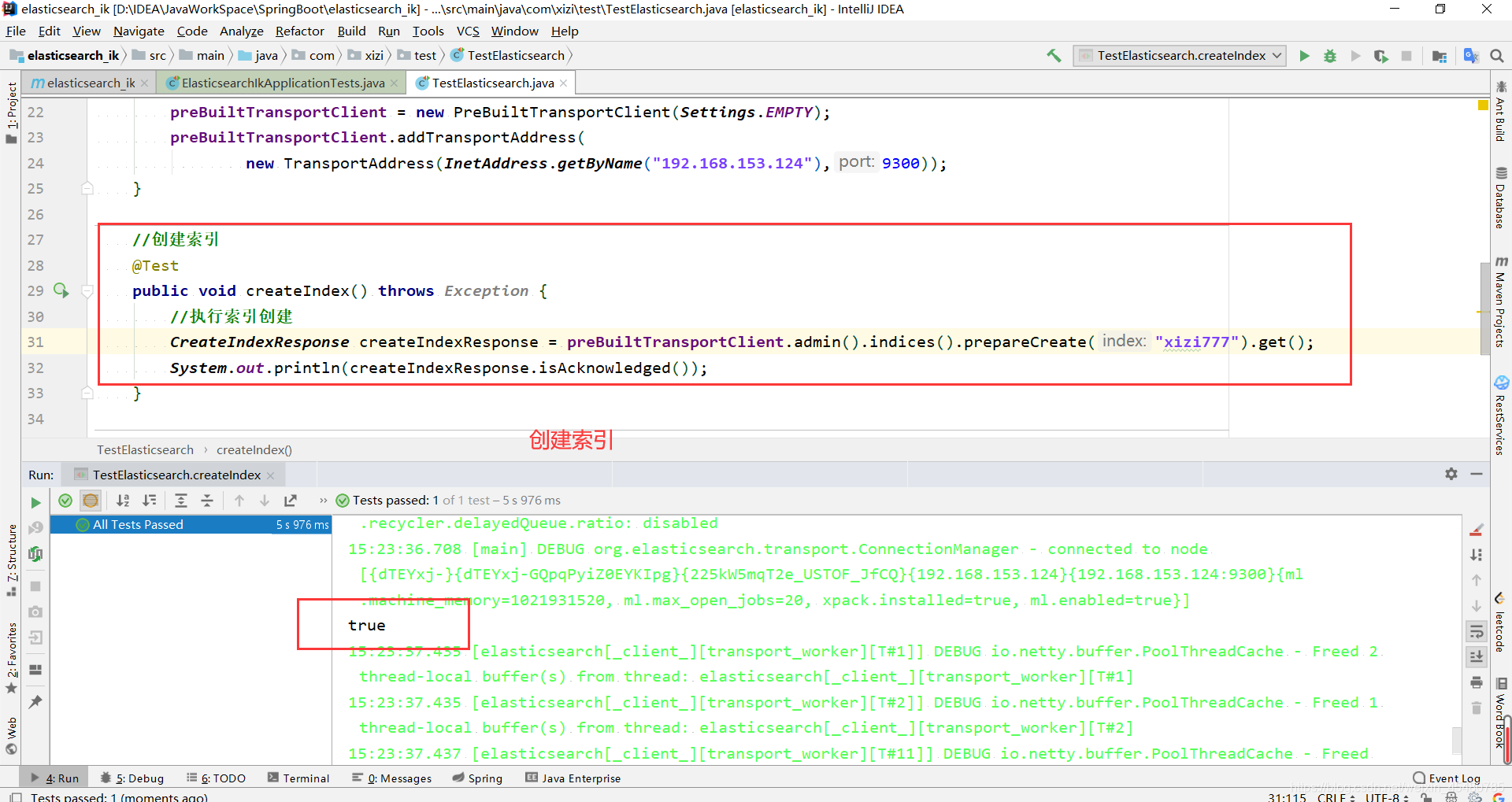This screenshot has width=1512, height=802.
Task: Toggle auto-test rerun icon in Run panel
Action: click(x=35, y=554)
